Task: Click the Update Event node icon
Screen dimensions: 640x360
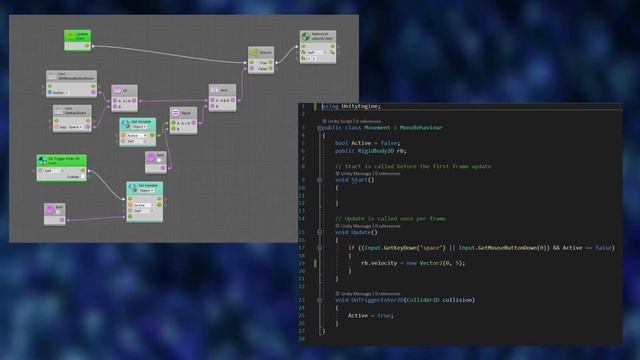Action: point(71,36)
